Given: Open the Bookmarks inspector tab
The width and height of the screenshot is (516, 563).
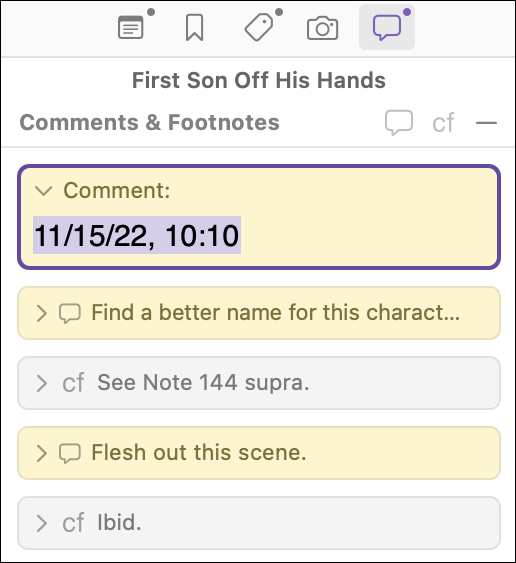Looking at the screenshot, I should click(x=194, y=28).
